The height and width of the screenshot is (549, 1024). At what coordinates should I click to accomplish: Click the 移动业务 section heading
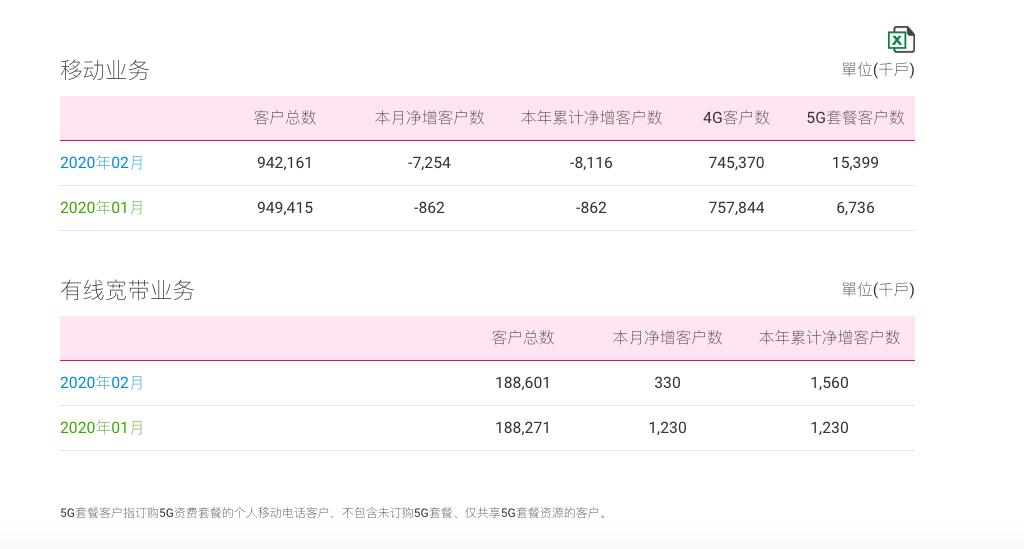tap(104, 70)
